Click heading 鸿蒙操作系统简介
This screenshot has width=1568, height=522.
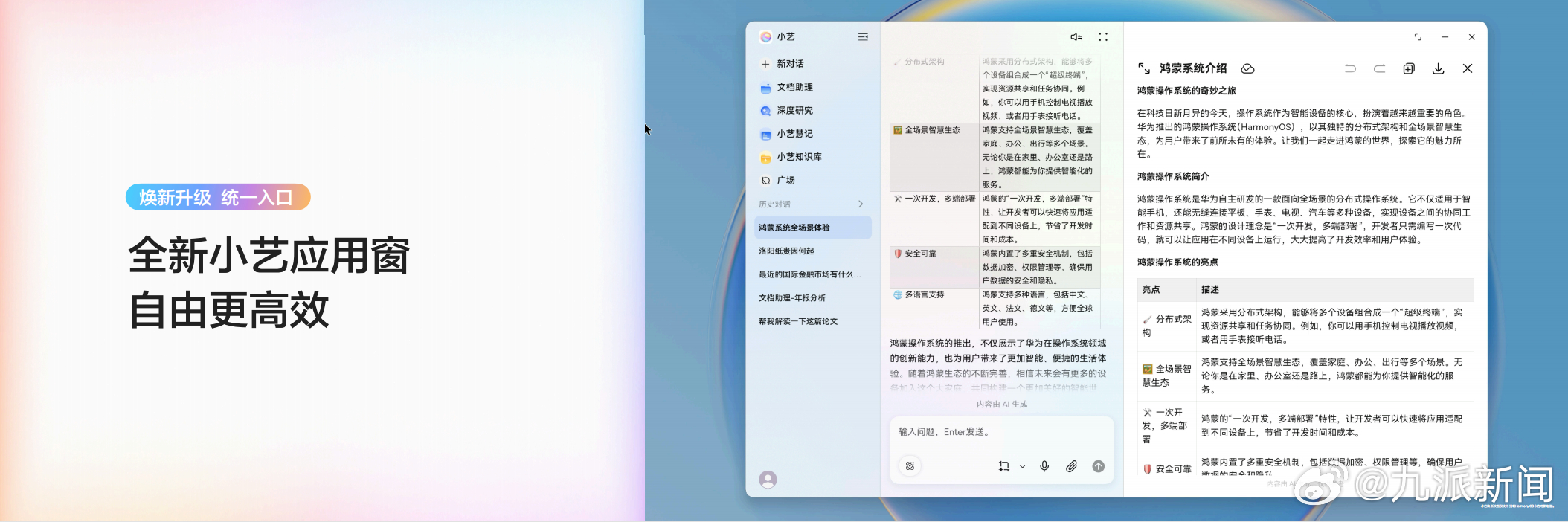pos(1173,176)
